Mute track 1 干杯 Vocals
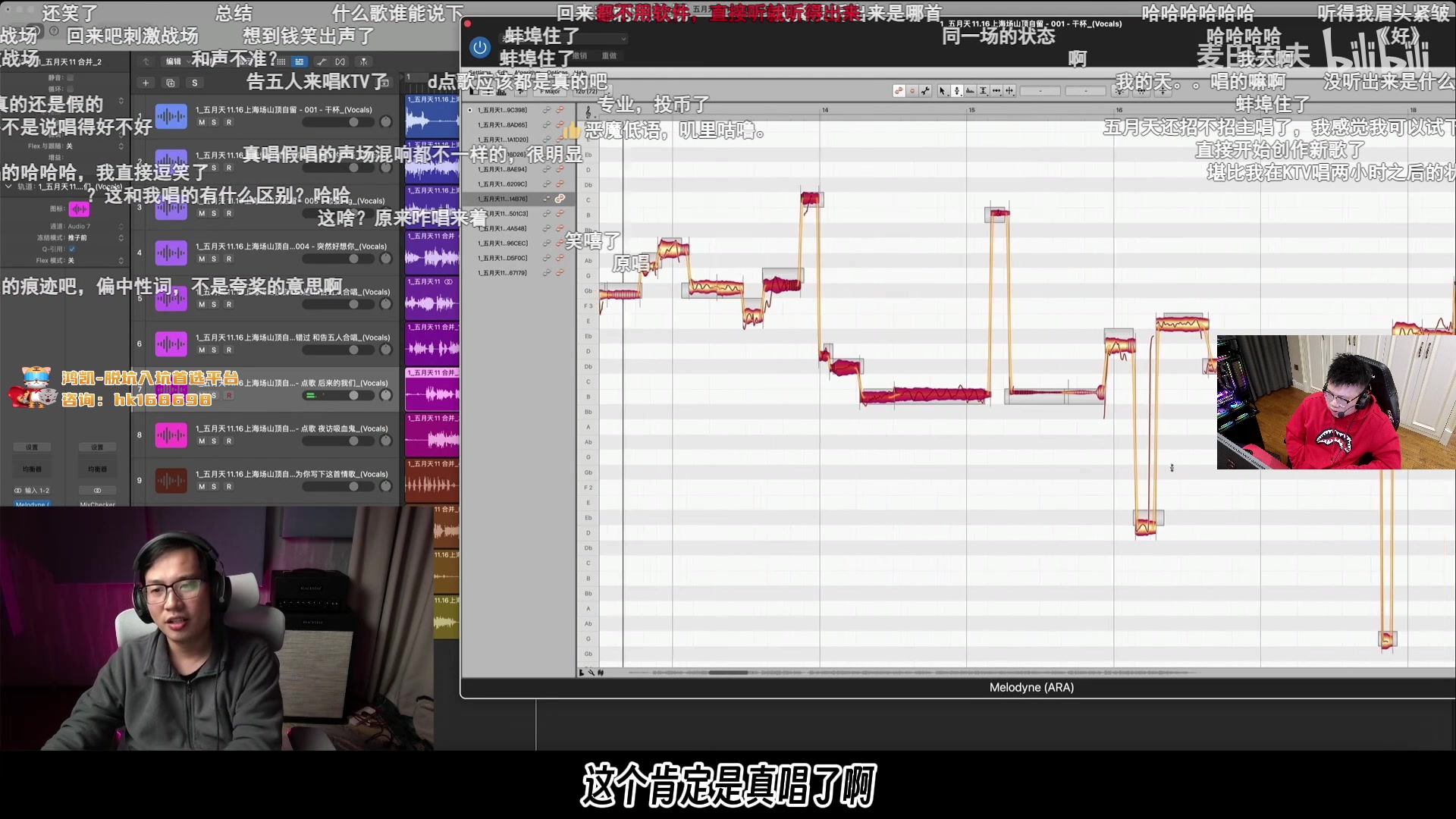Screen dimensions: 1456x819 tap(202, 122)
